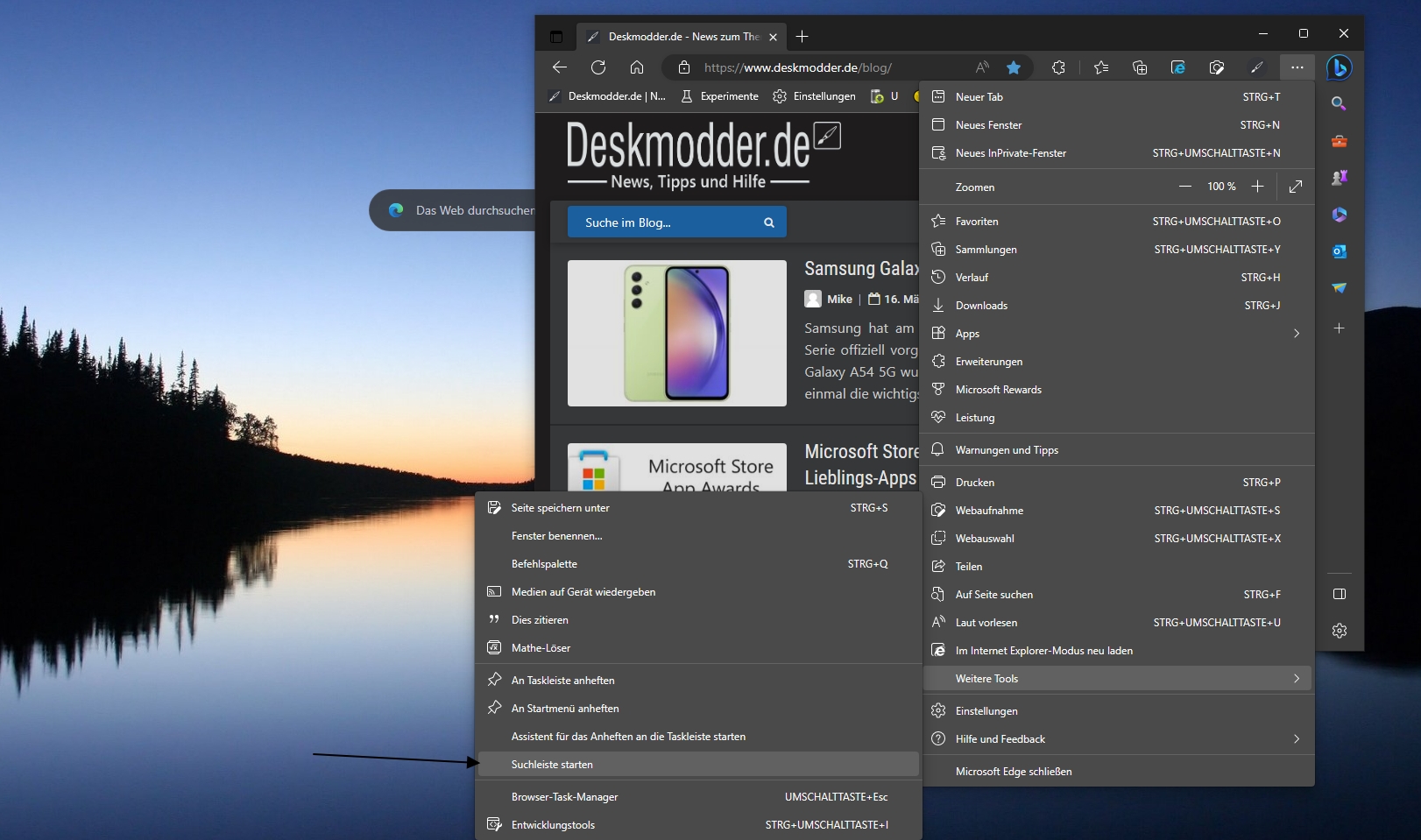1421x840 pixels.
Task: Choose Fenster benennen… entry
Action: (698, 536)
